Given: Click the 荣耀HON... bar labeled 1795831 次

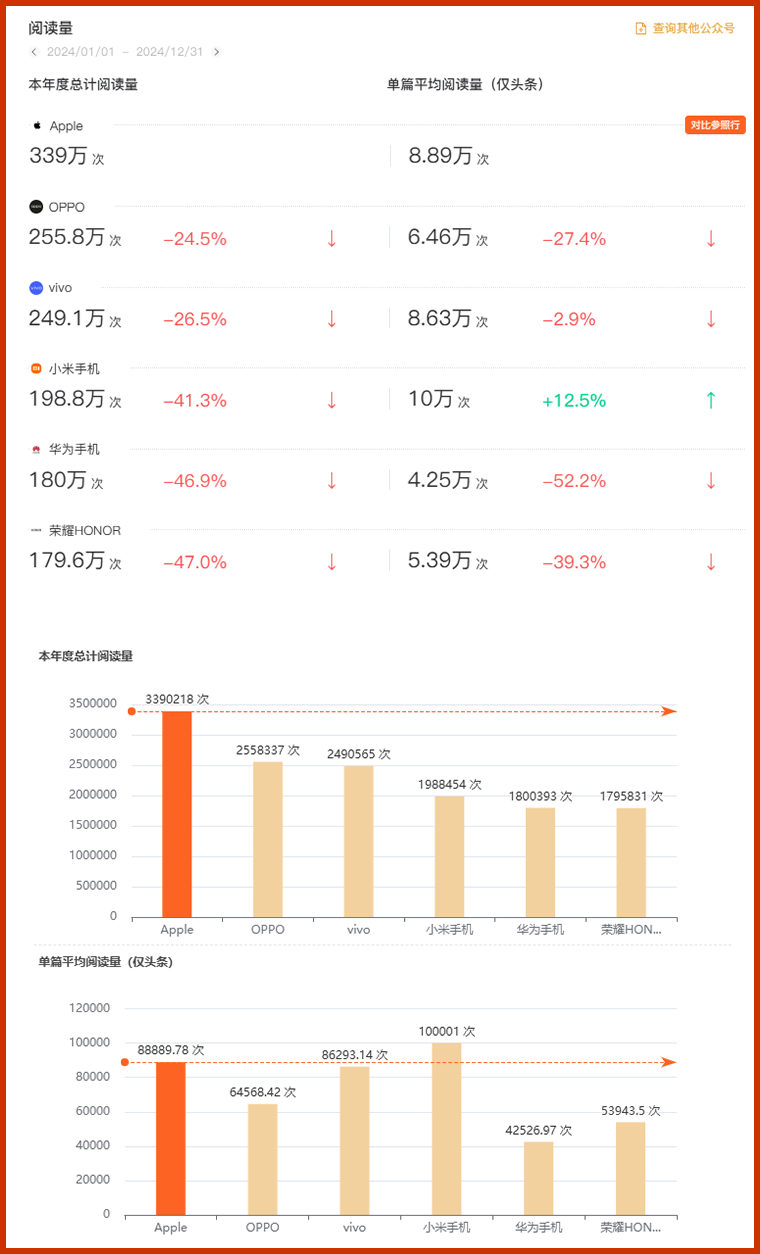Looking at the screenshot, I should 631,862.
